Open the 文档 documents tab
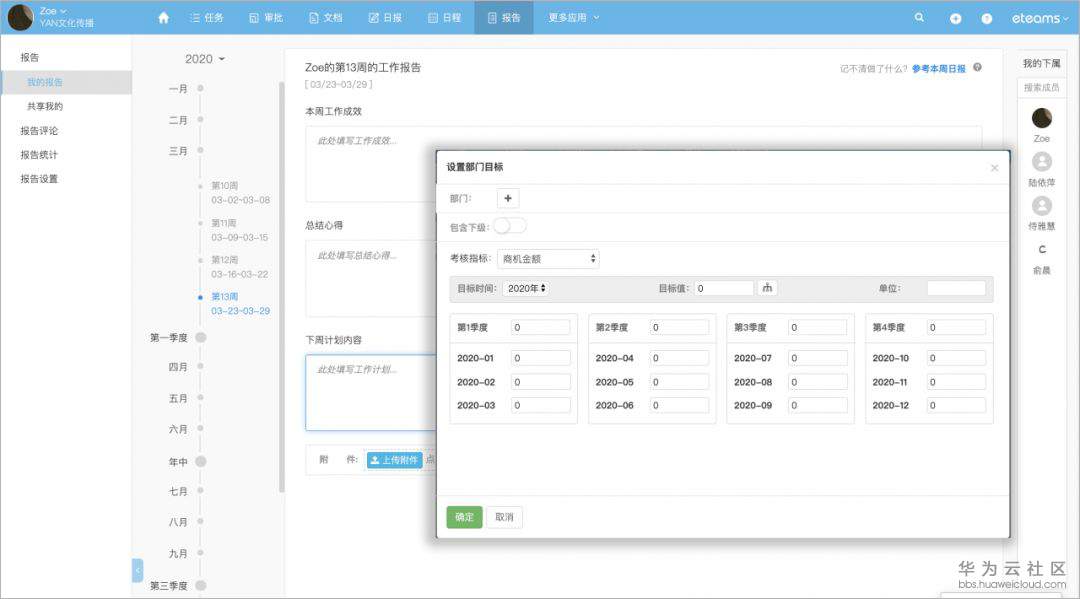The height and width of the screenshot is (599, 1080). (325, 18)
